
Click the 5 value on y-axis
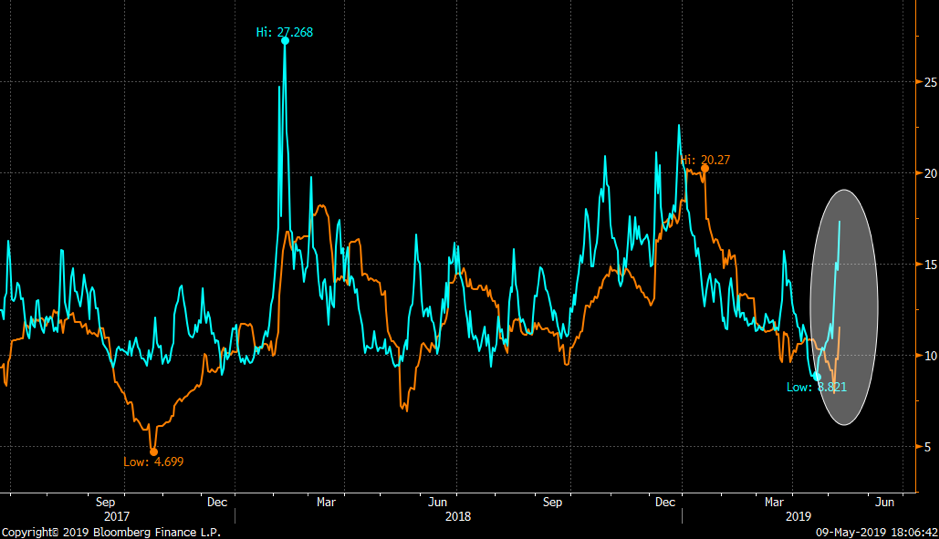[x=928, y=447]
